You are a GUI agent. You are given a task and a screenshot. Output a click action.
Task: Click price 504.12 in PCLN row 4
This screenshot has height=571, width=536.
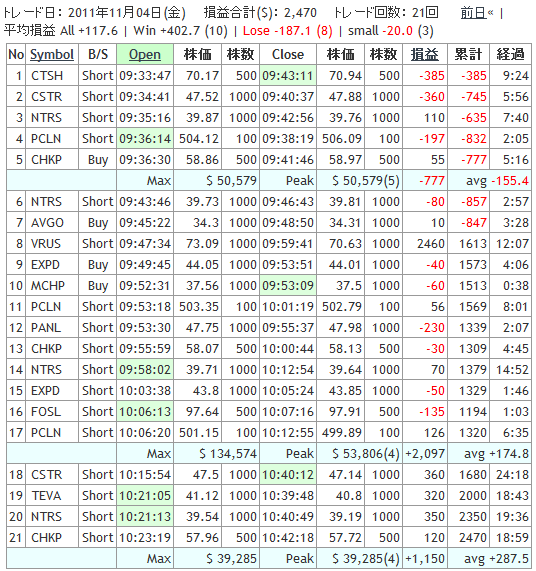(199, 139)
